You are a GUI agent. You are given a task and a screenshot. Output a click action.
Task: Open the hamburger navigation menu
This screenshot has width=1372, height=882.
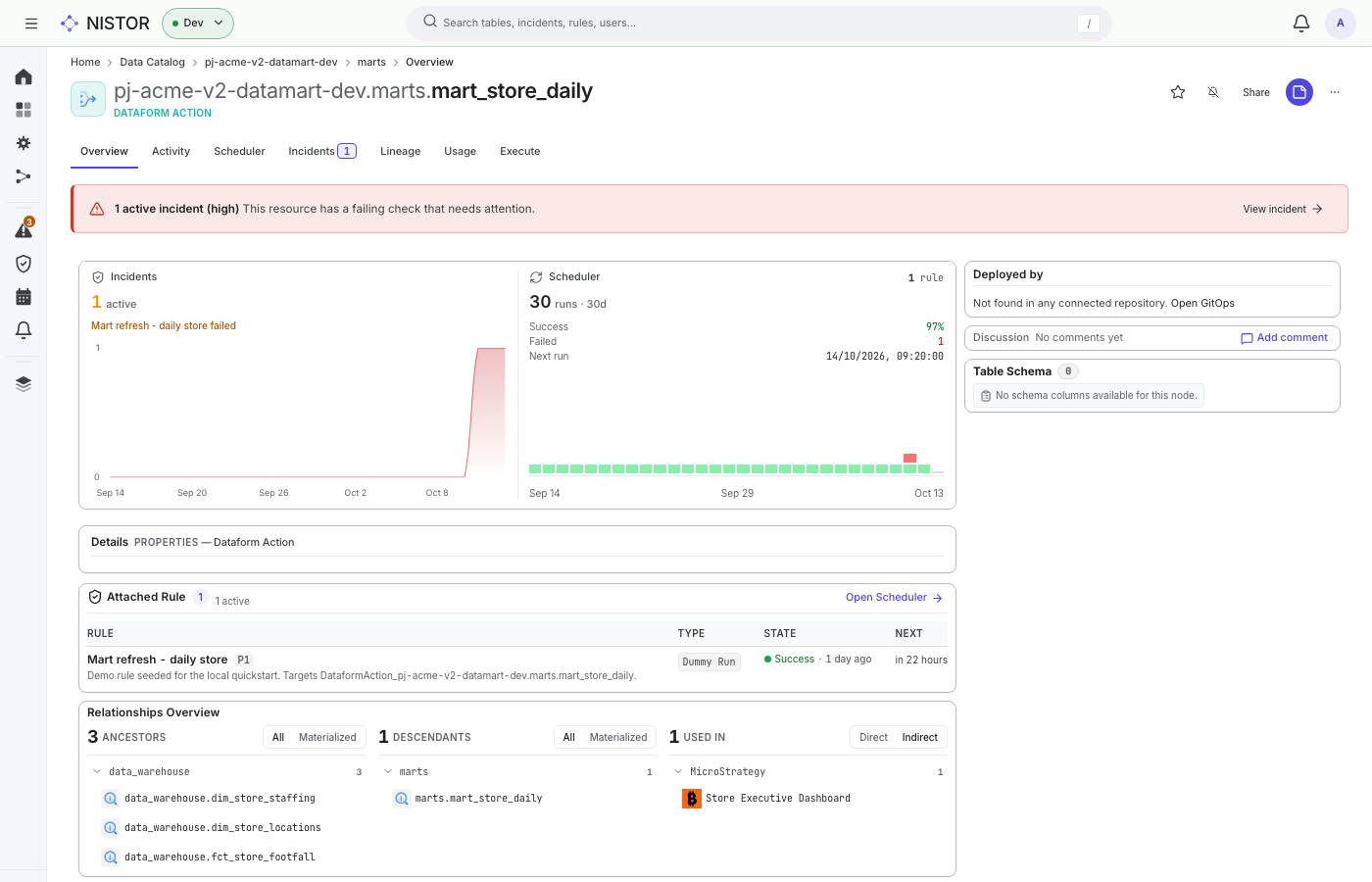(31, 24)
